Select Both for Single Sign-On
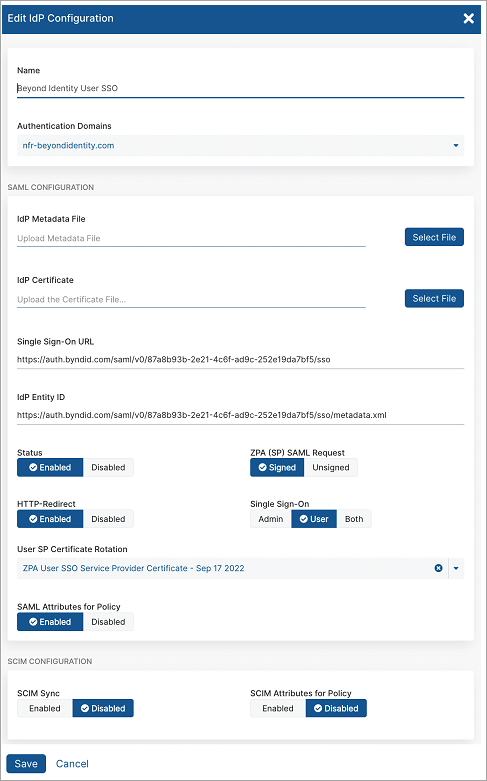The width and height of the screenshot is (487, 781). pyautogui.click(x=354, y=519)
